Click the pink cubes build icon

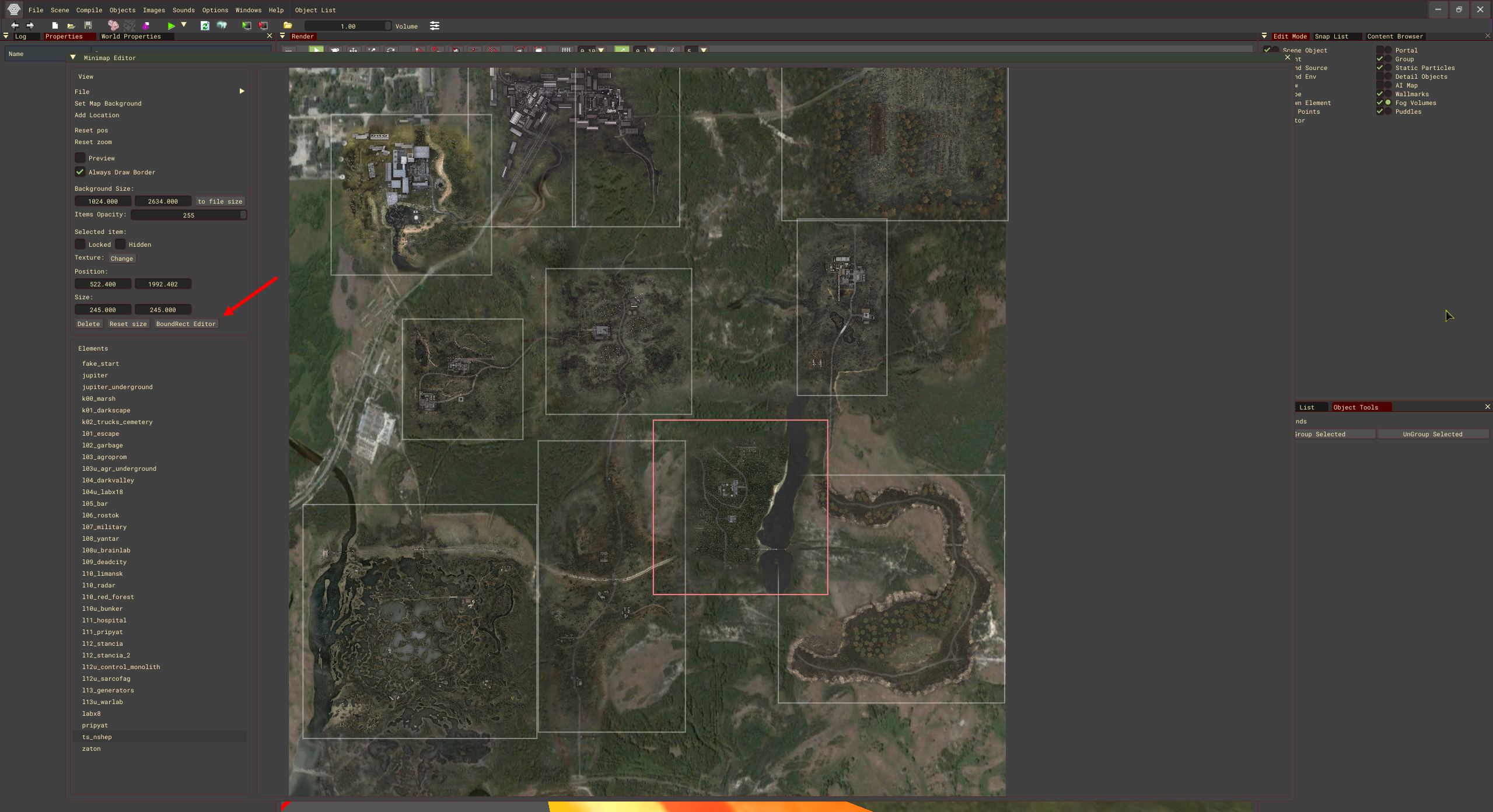tap(113, 26)
